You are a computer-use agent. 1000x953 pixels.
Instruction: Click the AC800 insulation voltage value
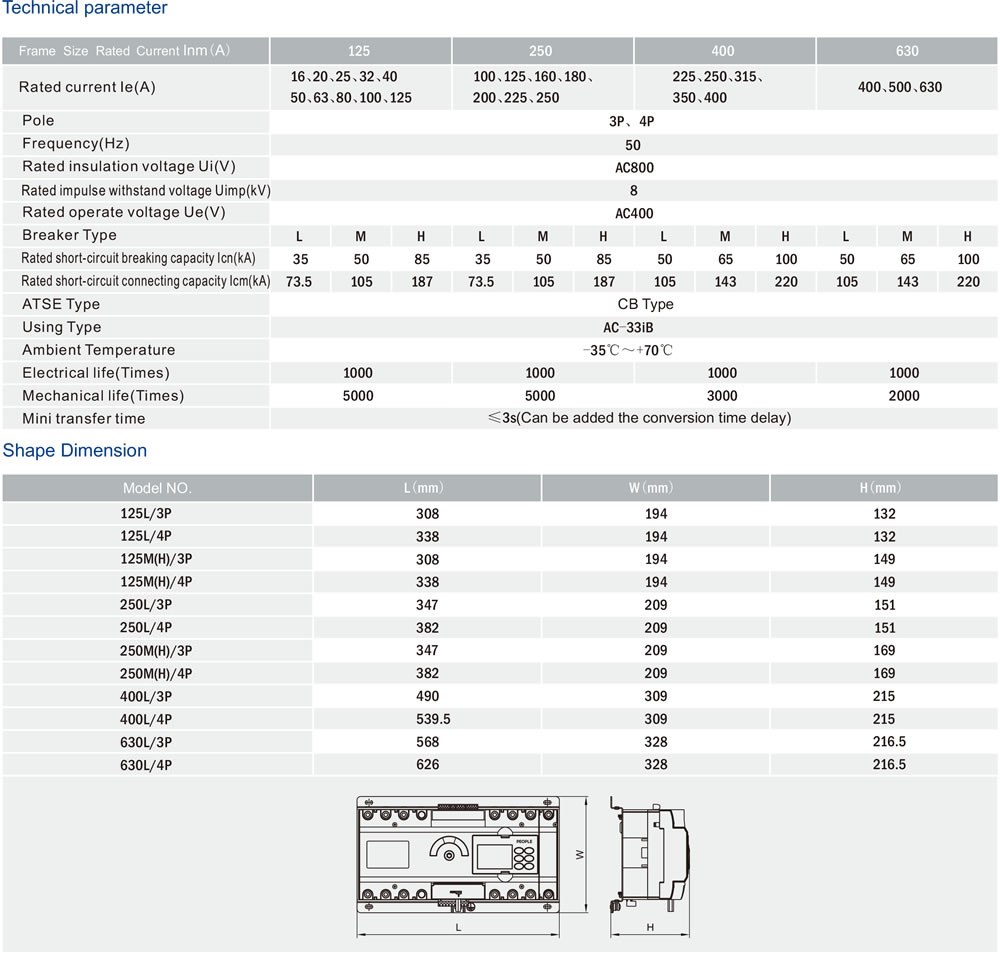coord(634,168)
